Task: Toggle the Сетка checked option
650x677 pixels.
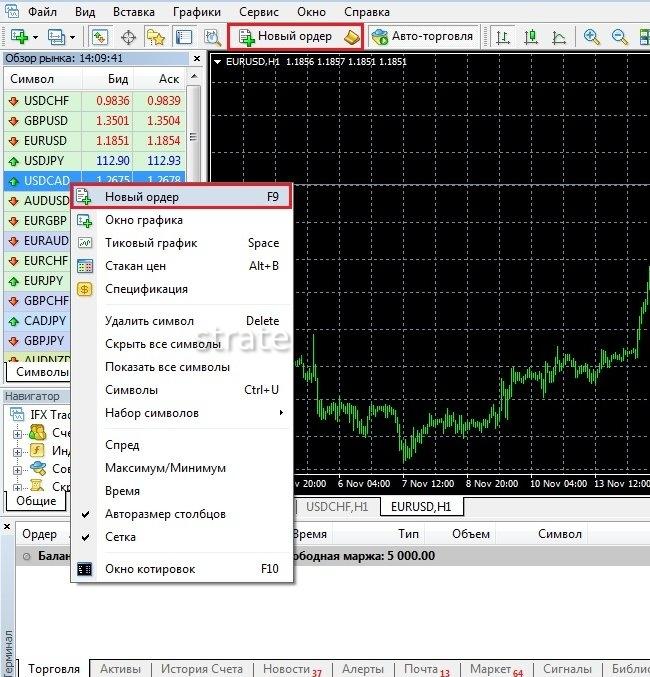Action: [x=85, y=537]
